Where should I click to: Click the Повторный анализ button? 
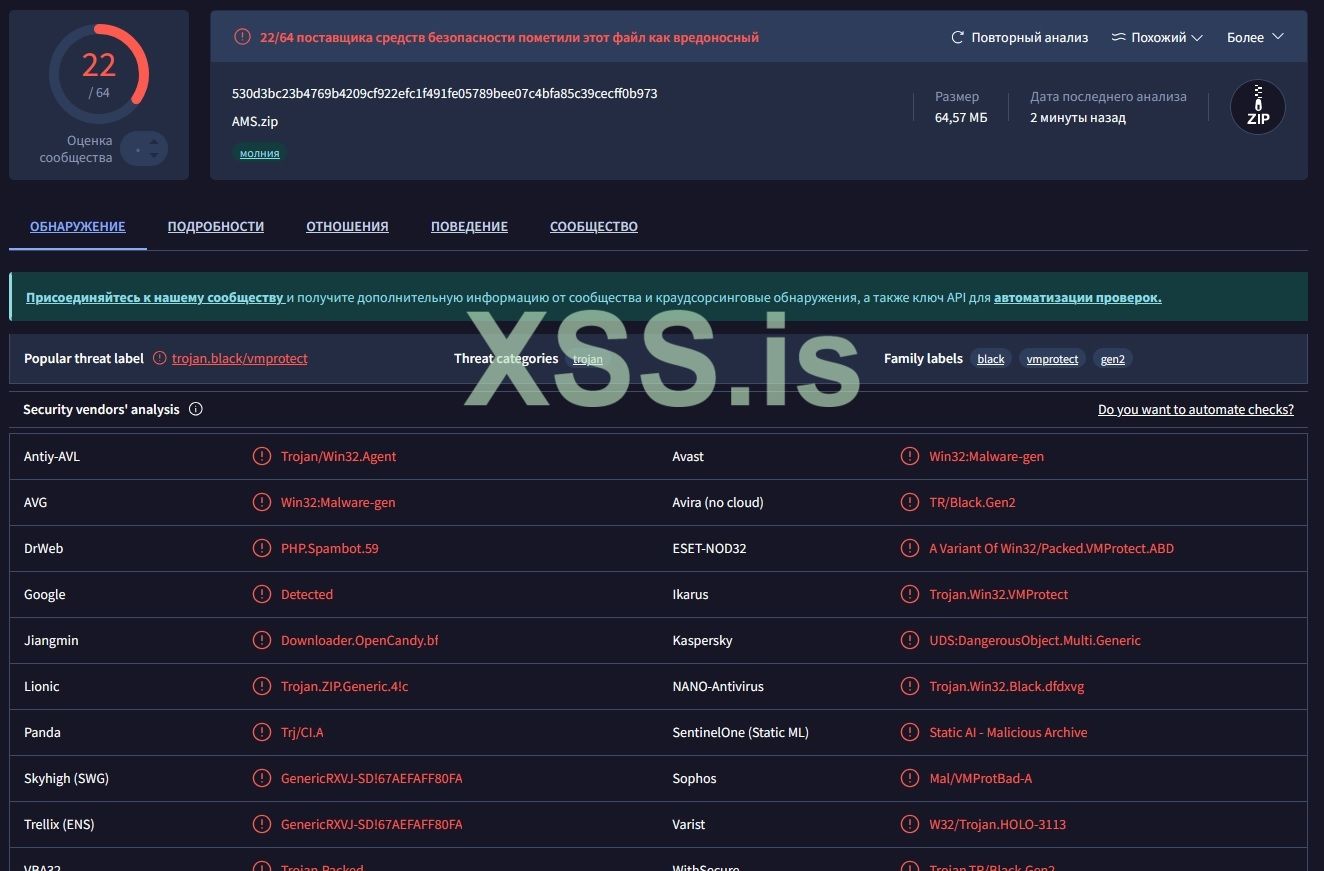point(1019,37)
